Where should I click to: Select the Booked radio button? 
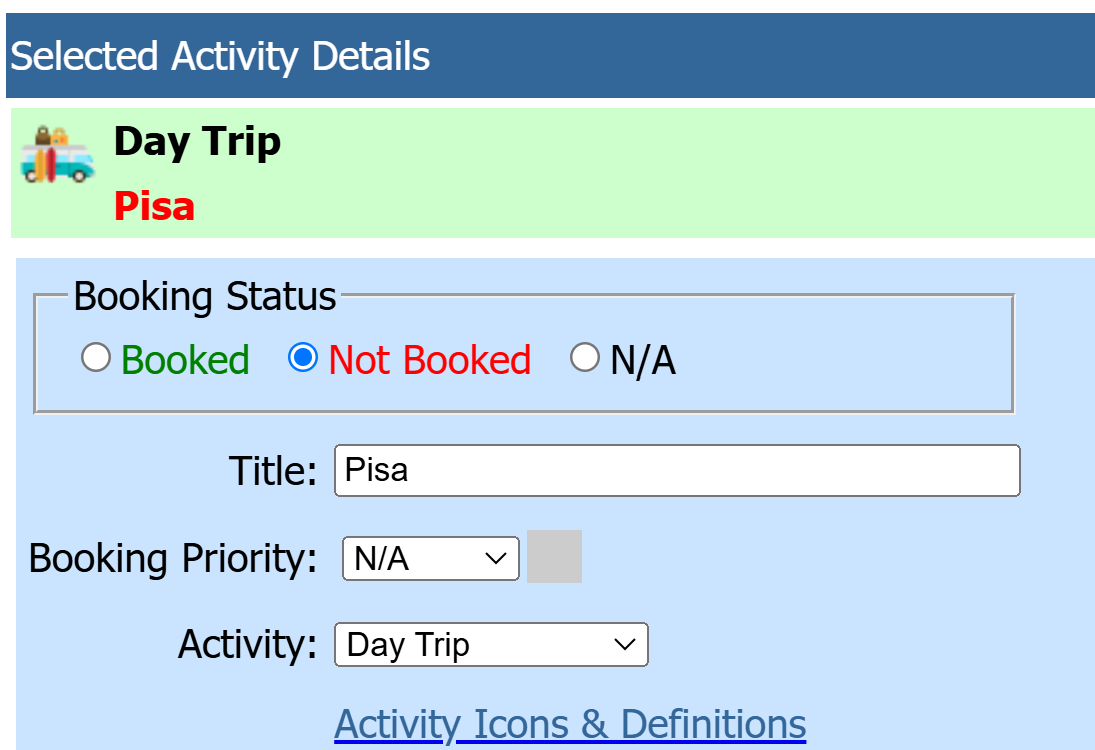point(96,357)
